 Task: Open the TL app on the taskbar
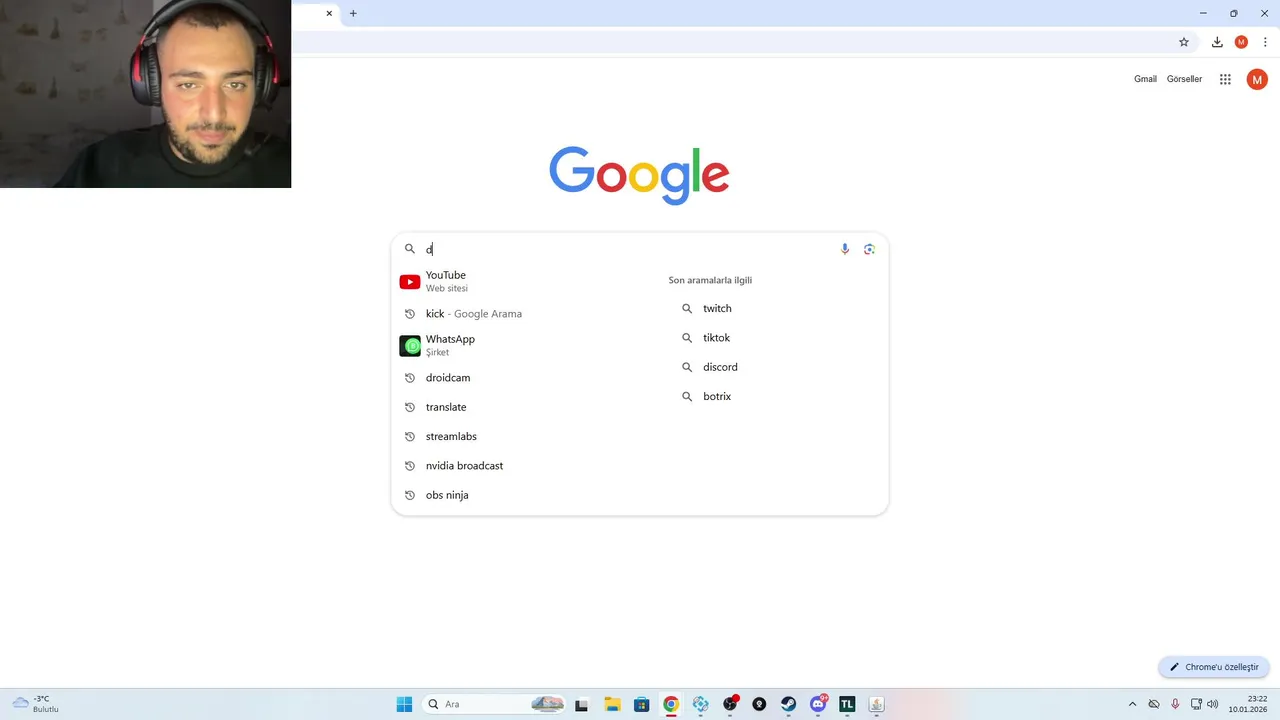(847, 704)
